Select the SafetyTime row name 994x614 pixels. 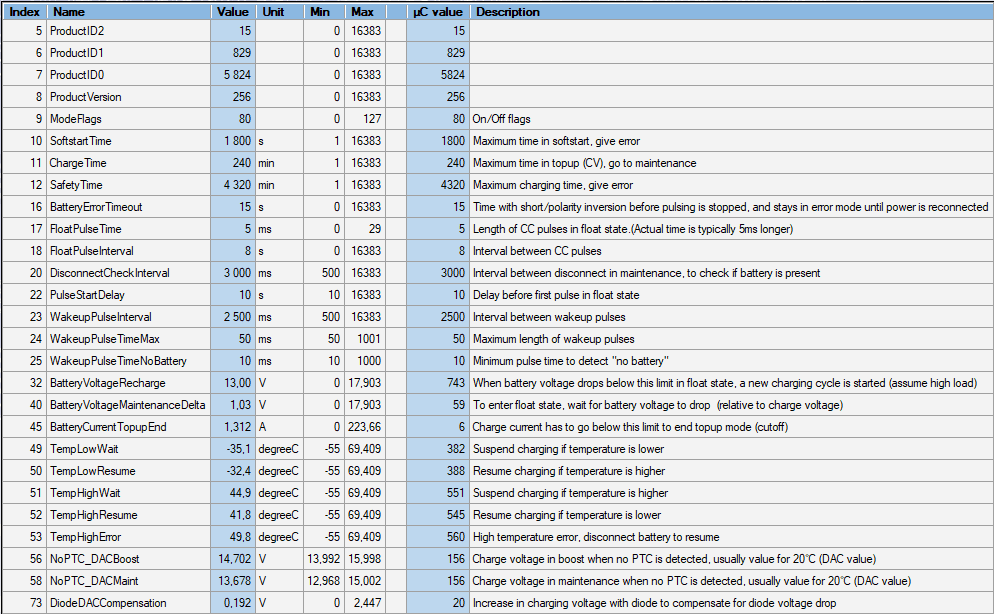tap(128, 185)
